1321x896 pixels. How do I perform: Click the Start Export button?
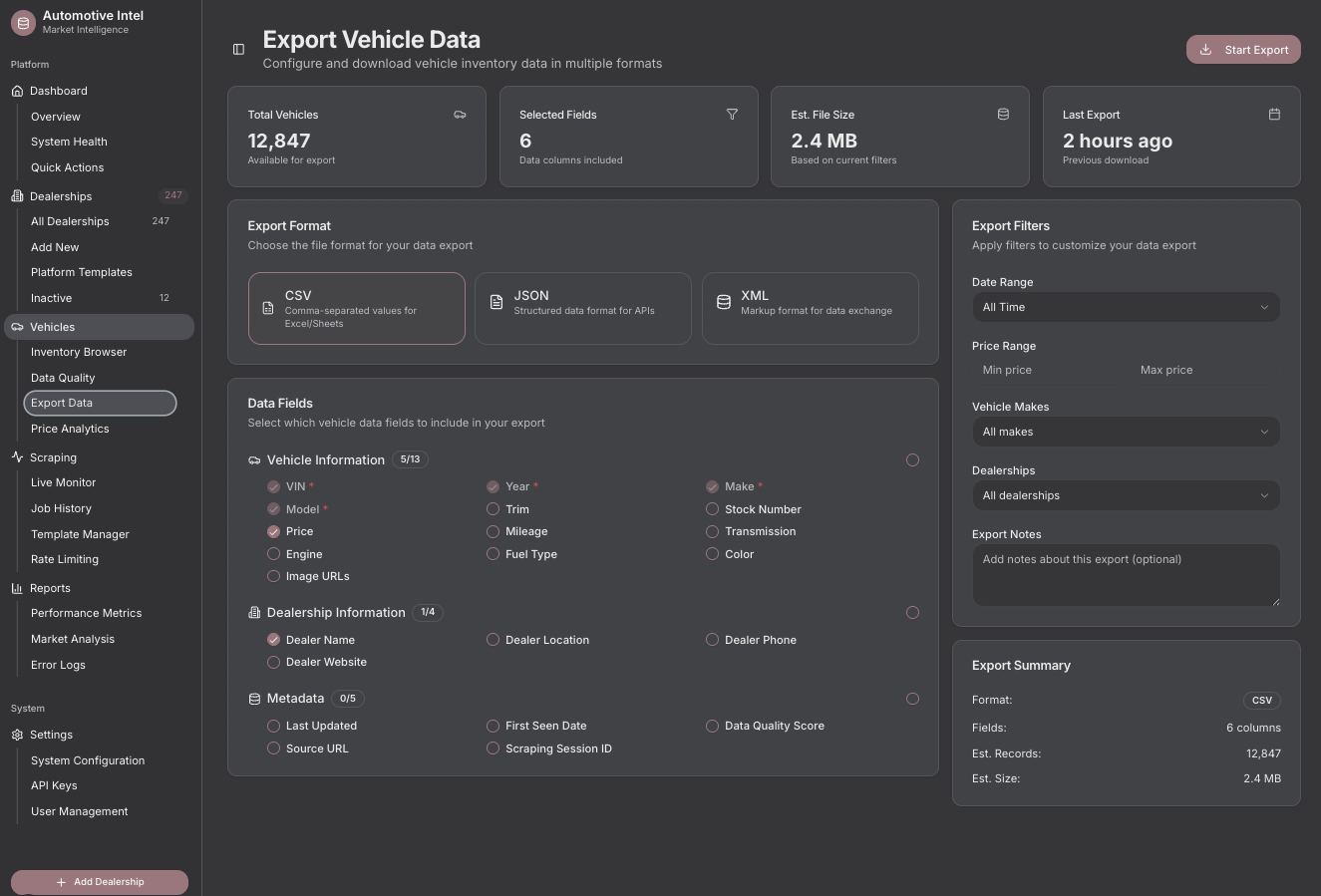(1243, 50)
